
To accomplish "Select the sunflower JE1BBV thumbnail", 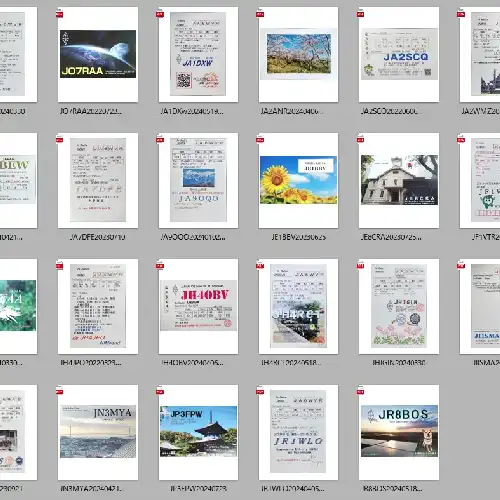I will (x=298, y=180).
